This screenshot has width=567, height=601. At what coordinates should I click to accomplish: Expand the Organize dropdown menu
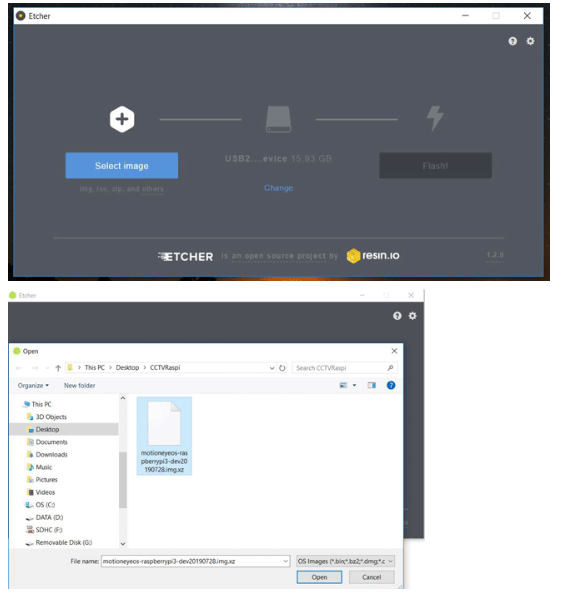pyautogui.click(x=33, y=386)
